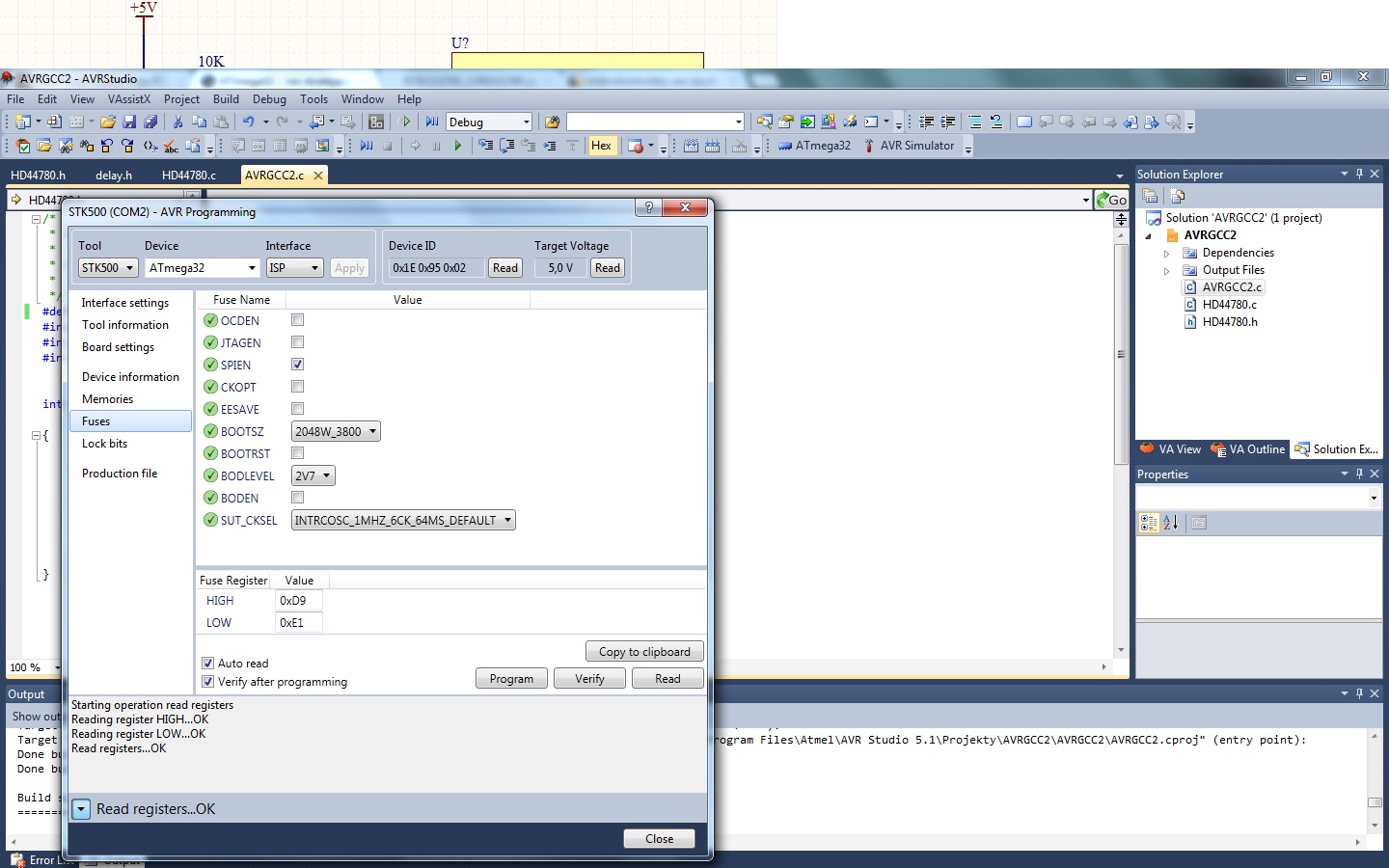1389x868 pixels.
Task: Click the Visual Assist Go button
Action: click(x=1111, y=200)
